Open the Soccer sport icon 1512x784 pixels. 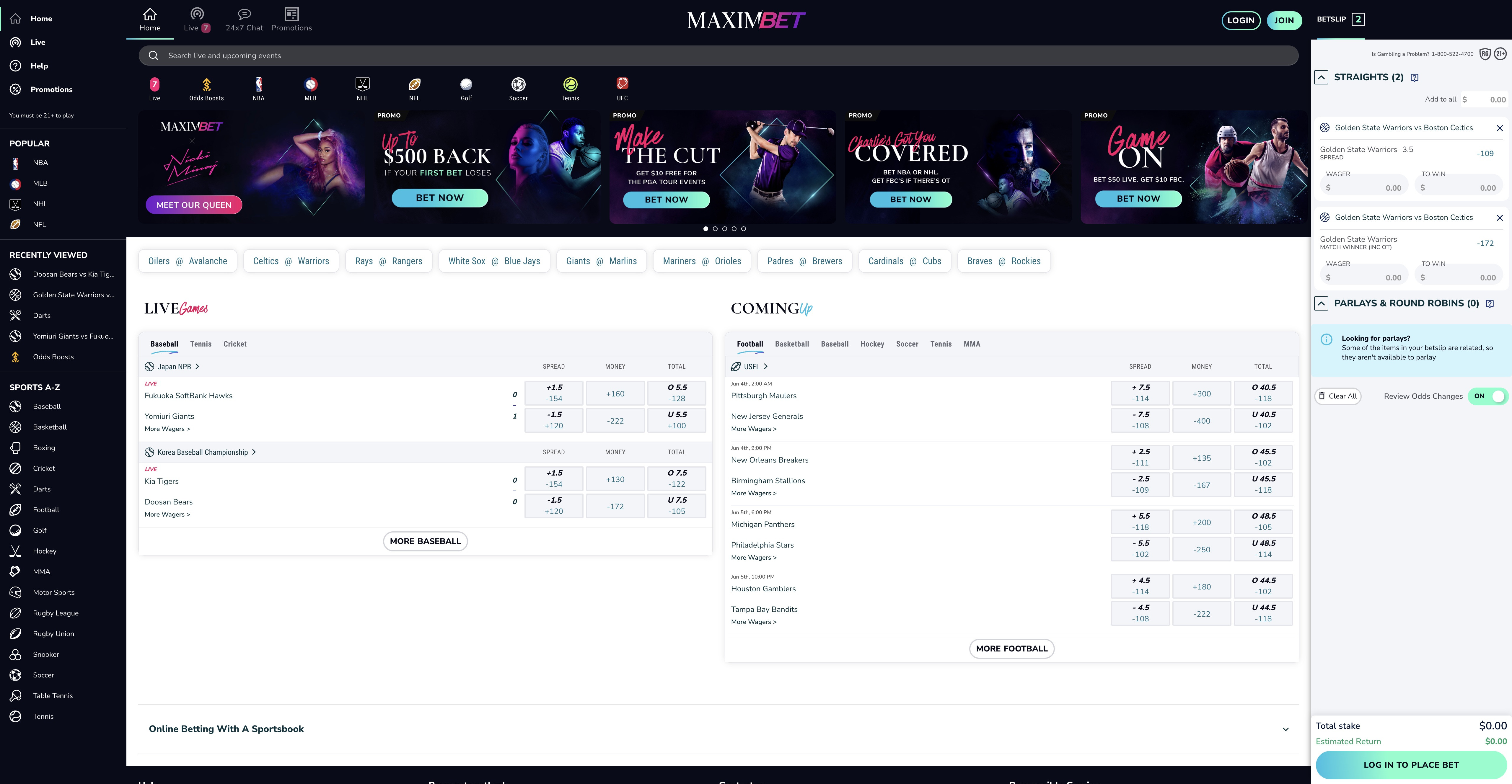[518, 84]
